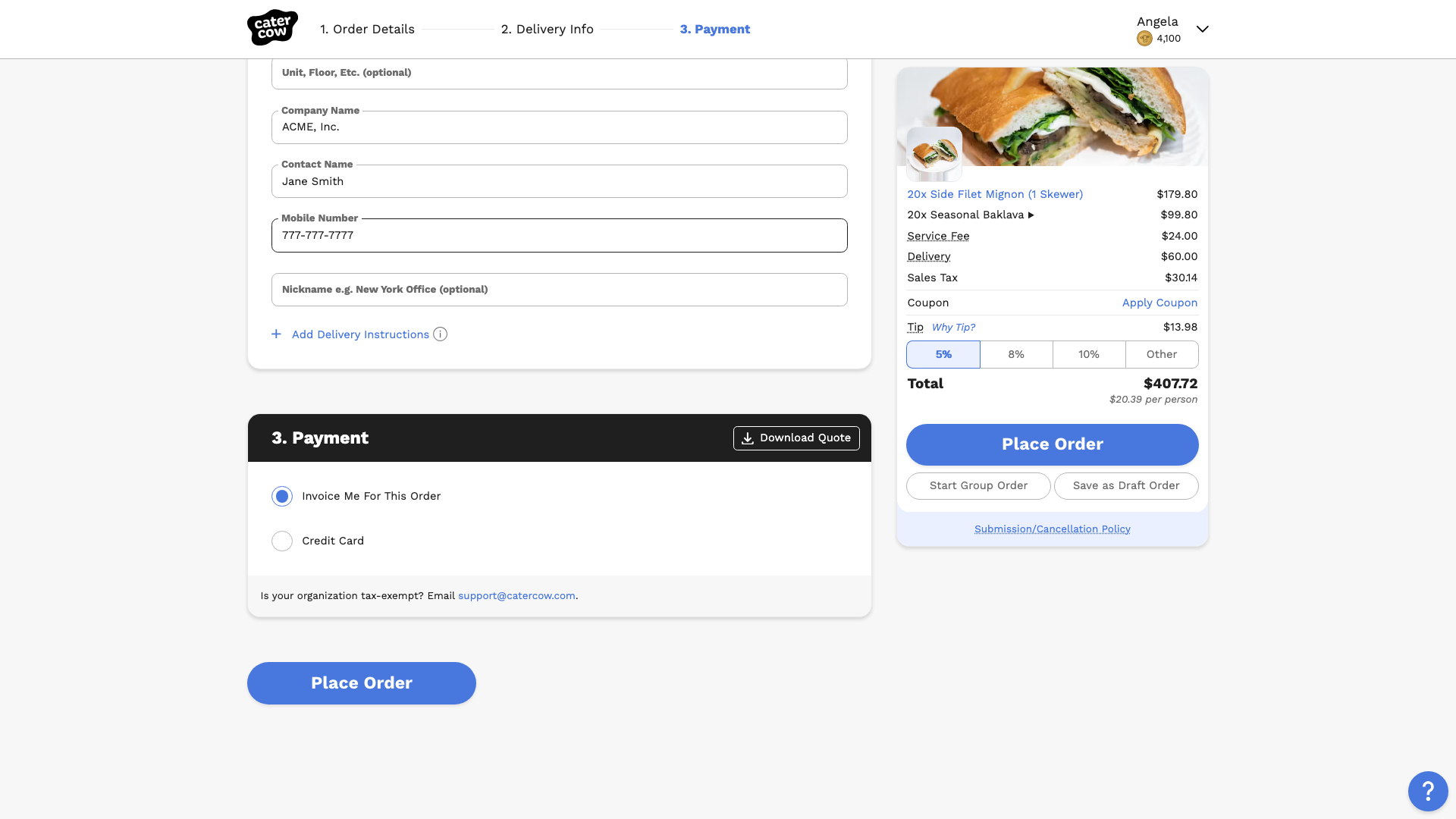Viewport: 1456px width, 819px height.
Task: Click the Company Name field
Action: pos(560,127)
